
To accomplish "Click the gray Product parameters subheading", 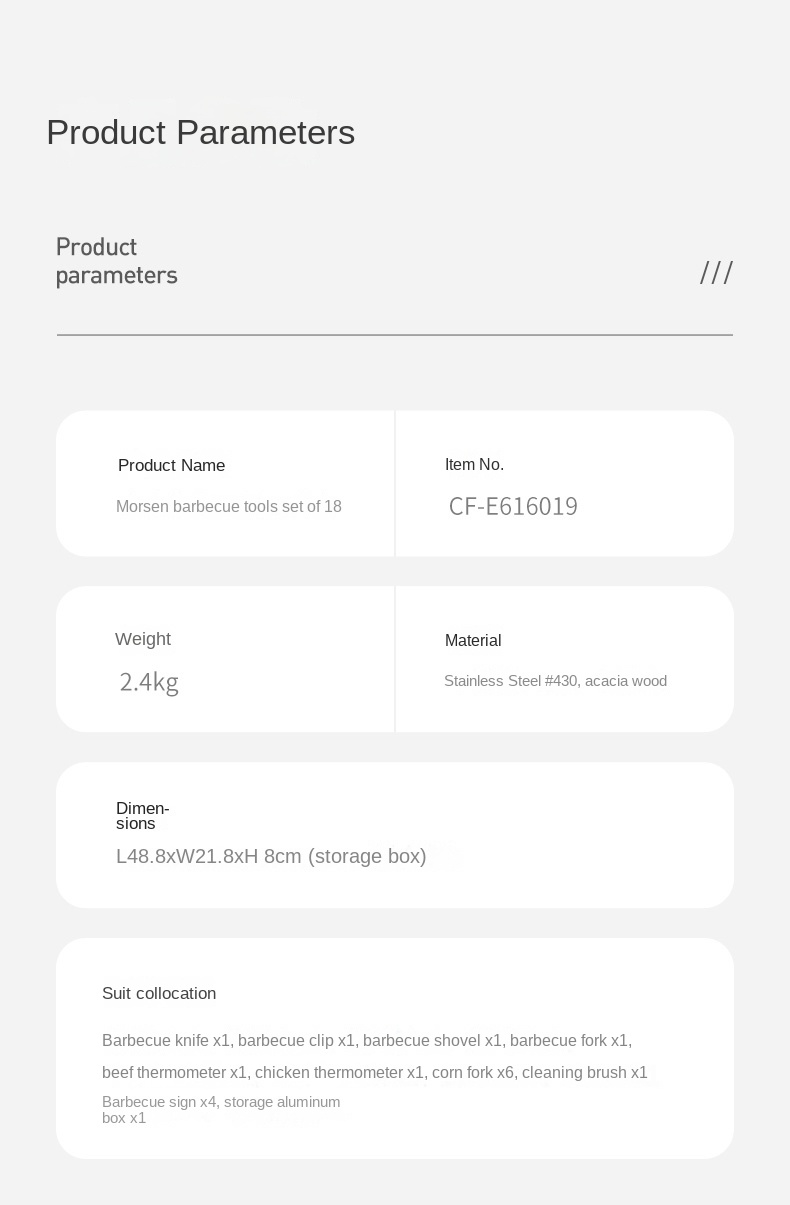I will [116, 261].
